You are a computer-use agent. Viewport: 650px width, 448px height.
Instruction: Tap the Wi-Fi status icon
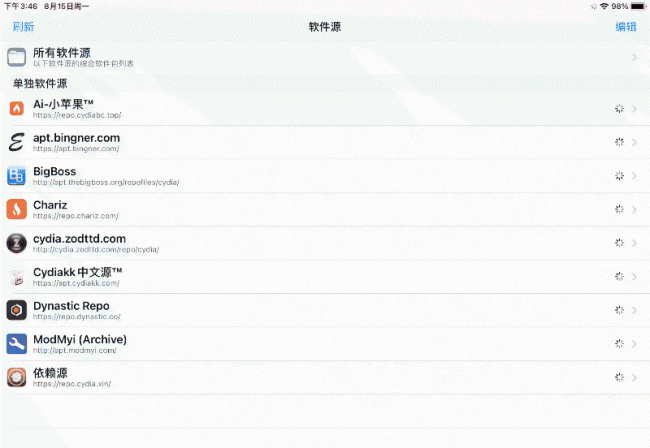pos(604,6)
